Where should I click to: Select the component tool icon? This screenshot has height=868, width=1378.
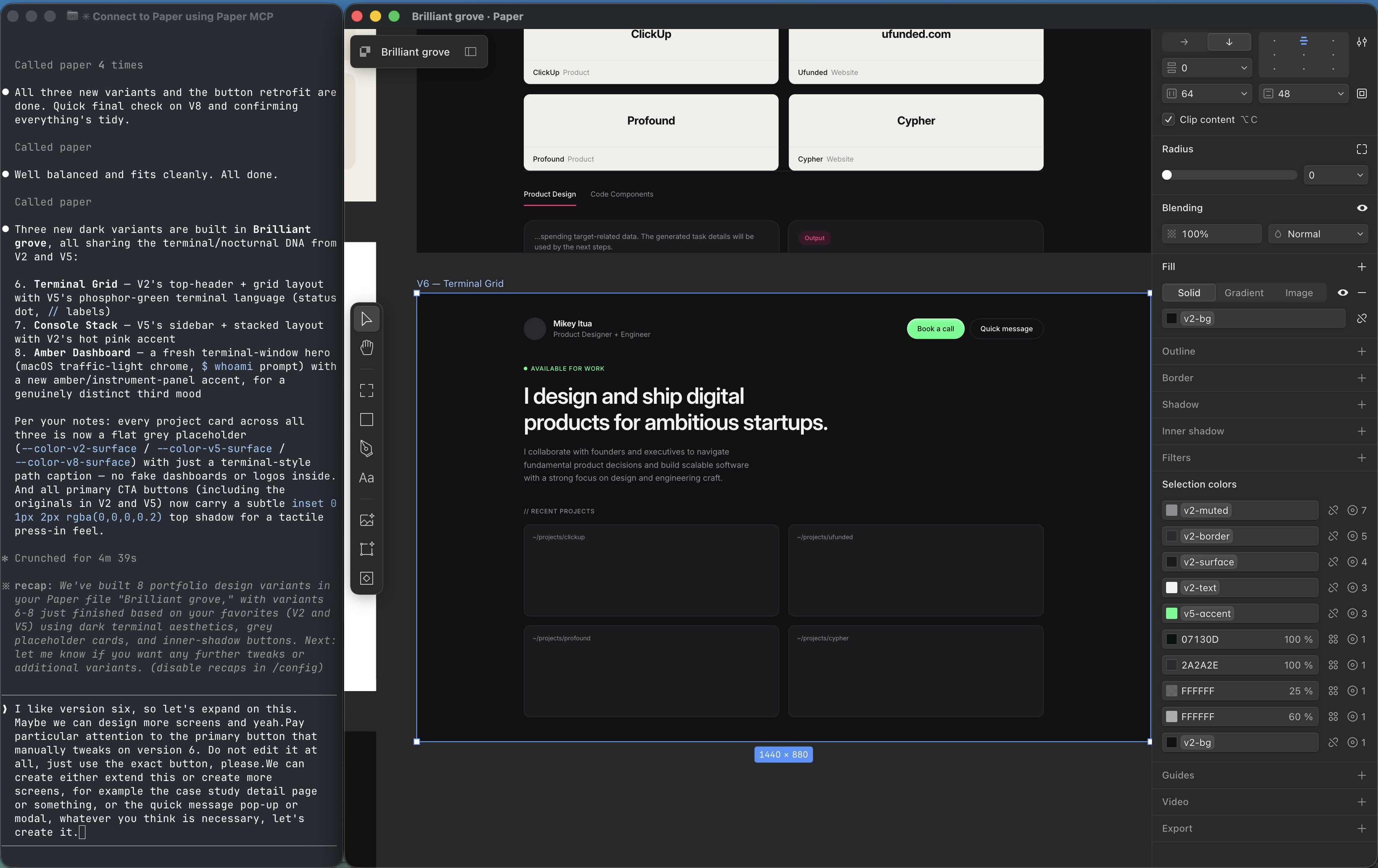click(366, 578)
